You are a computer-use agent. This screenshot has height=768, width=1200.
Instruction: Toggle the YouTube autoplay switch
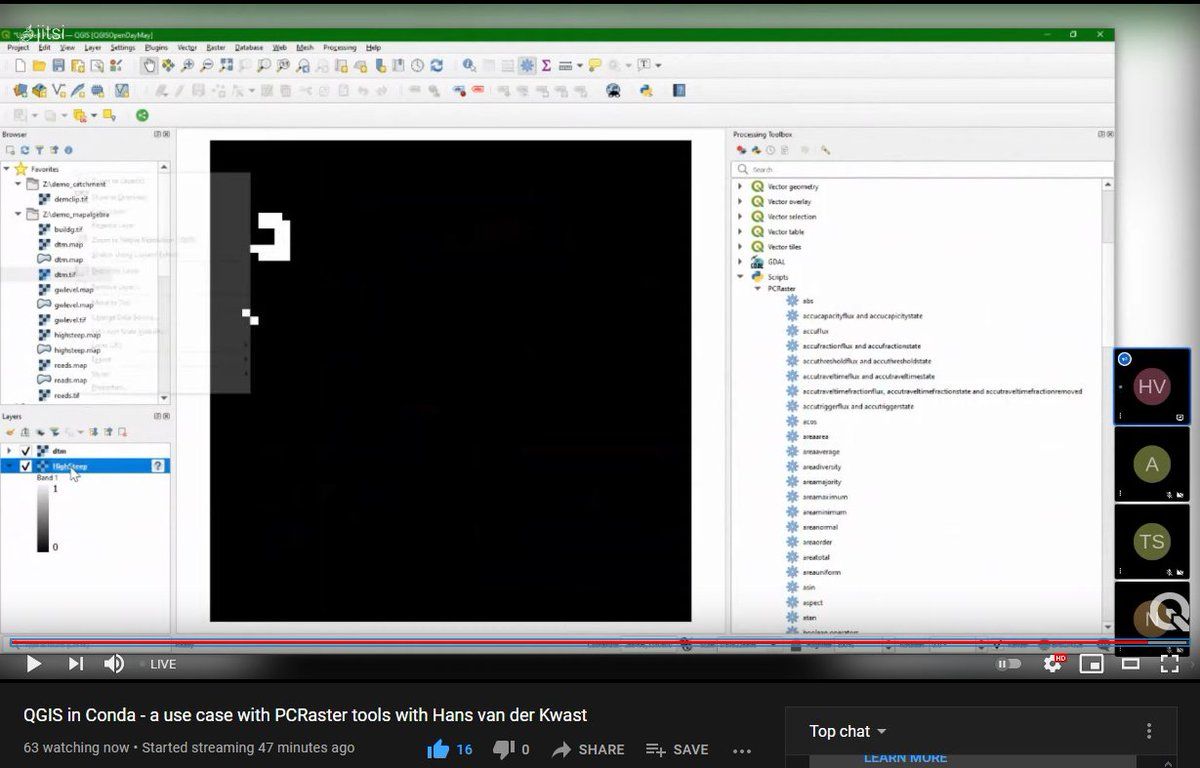[1009, 663]
